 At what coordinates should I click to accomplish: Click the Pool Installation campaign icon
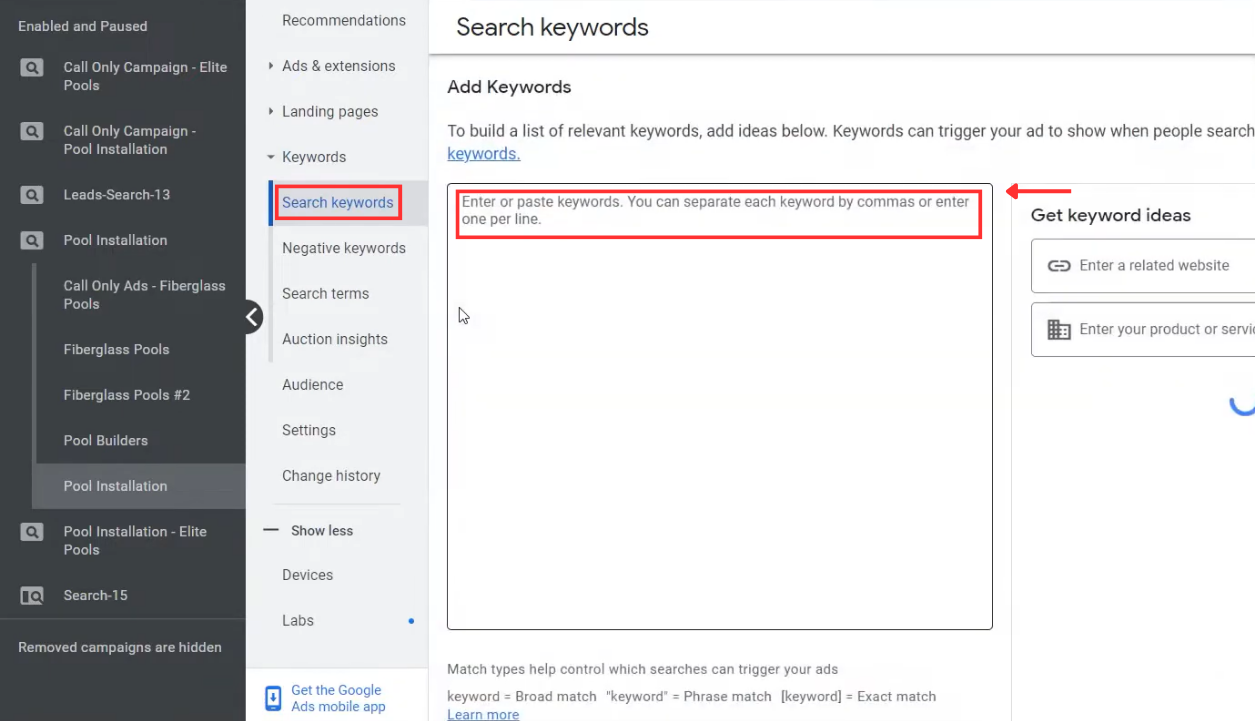coord(31,240)
